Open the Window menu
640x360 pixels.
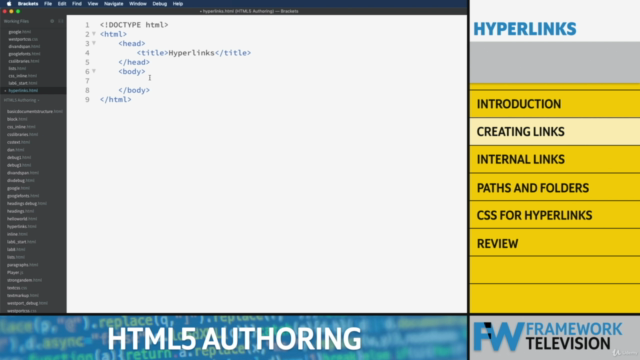click(138, 4)
